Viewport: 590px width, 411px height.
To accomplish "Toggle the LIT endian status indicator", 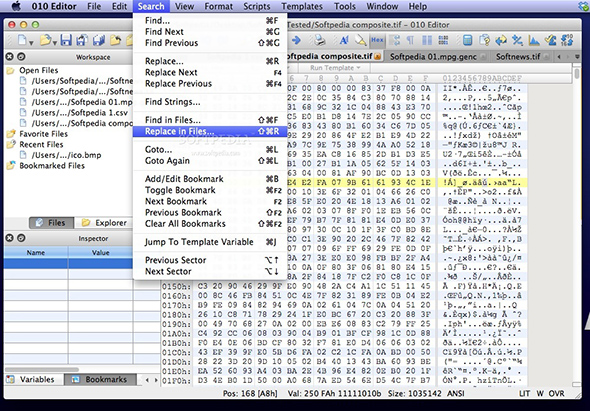I will (x=525, y=393).
